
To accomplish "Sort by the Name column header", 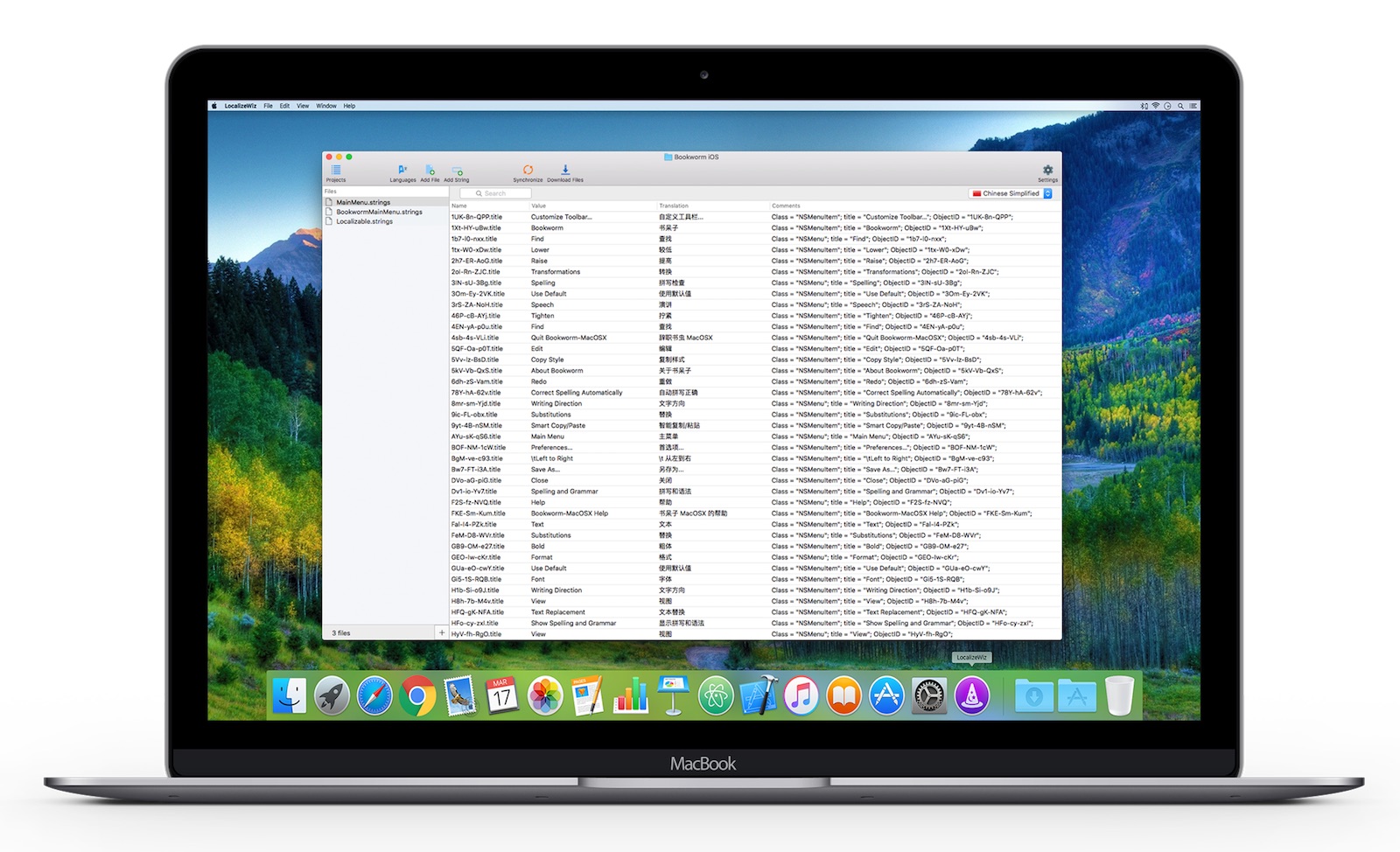I will [459, 206].
